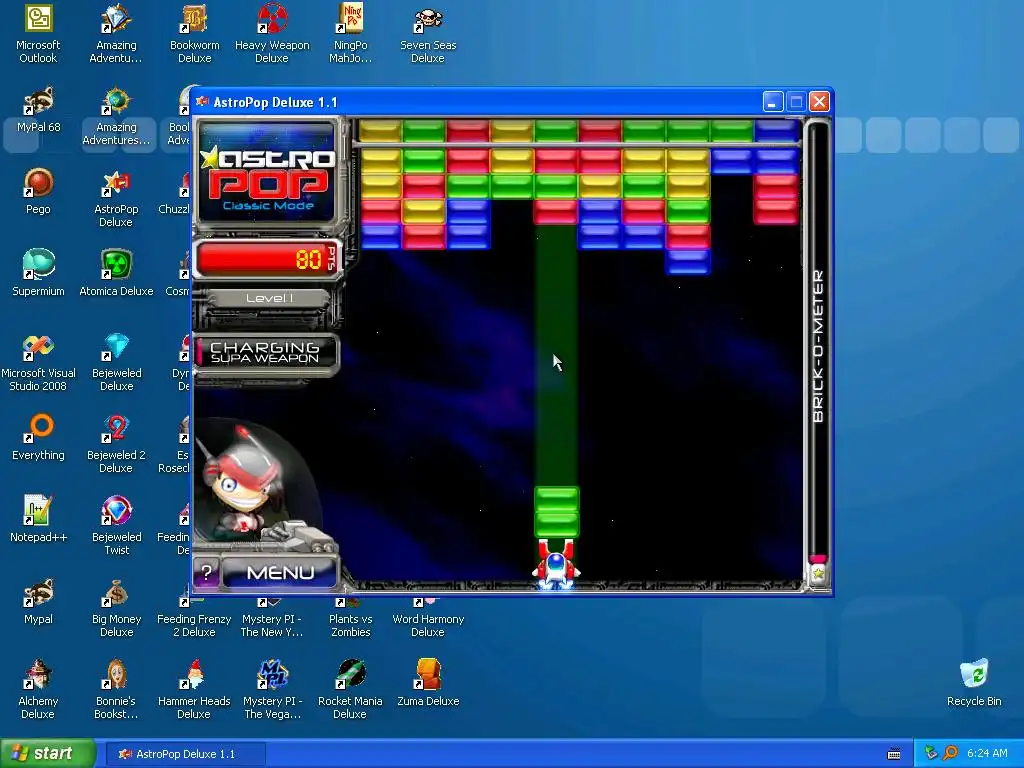Click the red and white spaceship
Image resolution: width=1024 pixels, height=768 pixels.
[x=556, y=564]
